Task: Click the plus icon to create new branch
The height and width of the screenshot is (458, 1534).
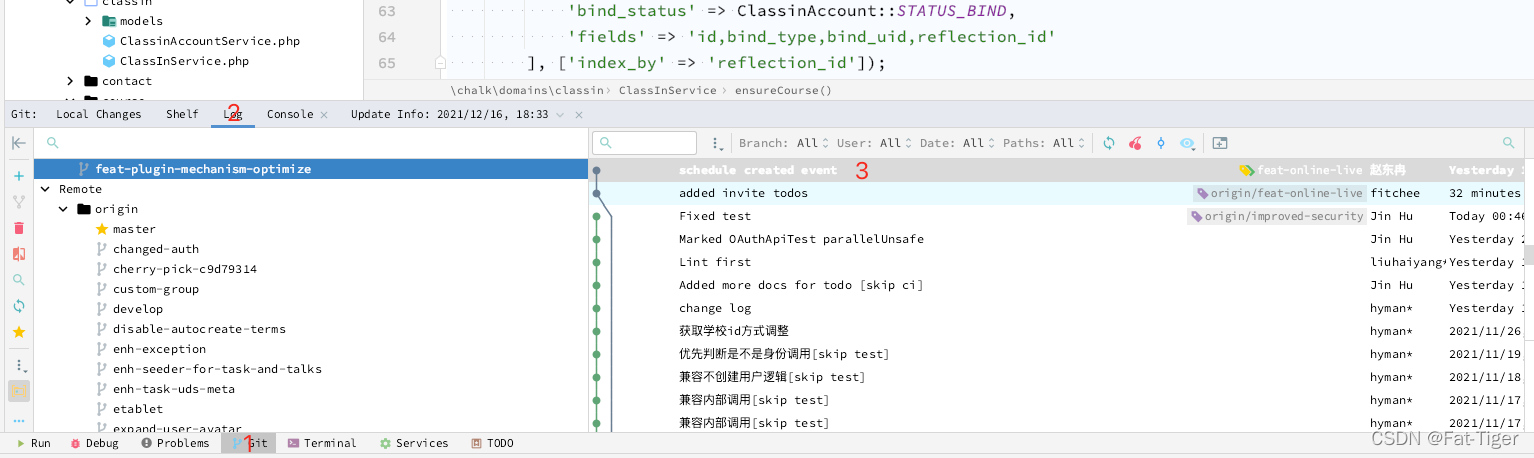Action: (x=18, y=176)
